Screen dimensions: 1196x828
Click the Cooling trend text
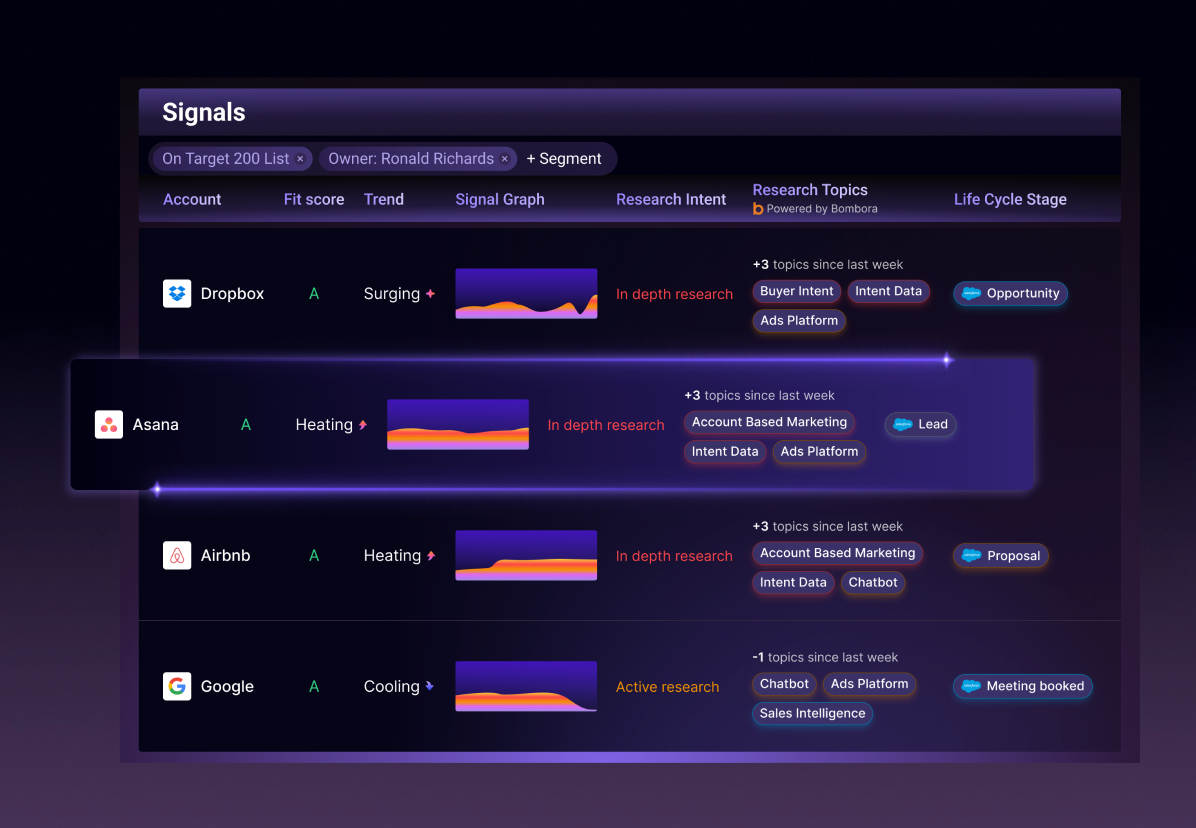pos(391,686)
